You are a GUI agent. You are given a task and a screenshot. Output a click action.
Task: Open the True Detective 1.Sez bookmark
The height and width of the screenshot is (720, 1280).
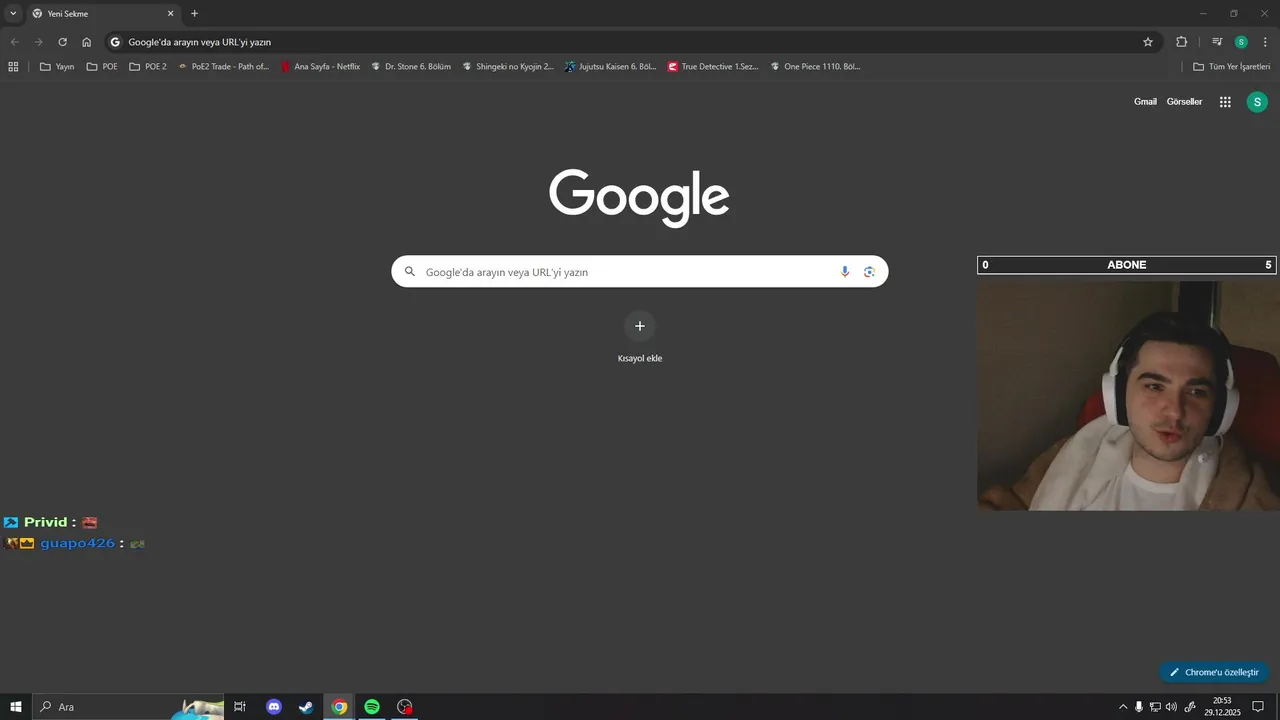[x=713, y=67]
